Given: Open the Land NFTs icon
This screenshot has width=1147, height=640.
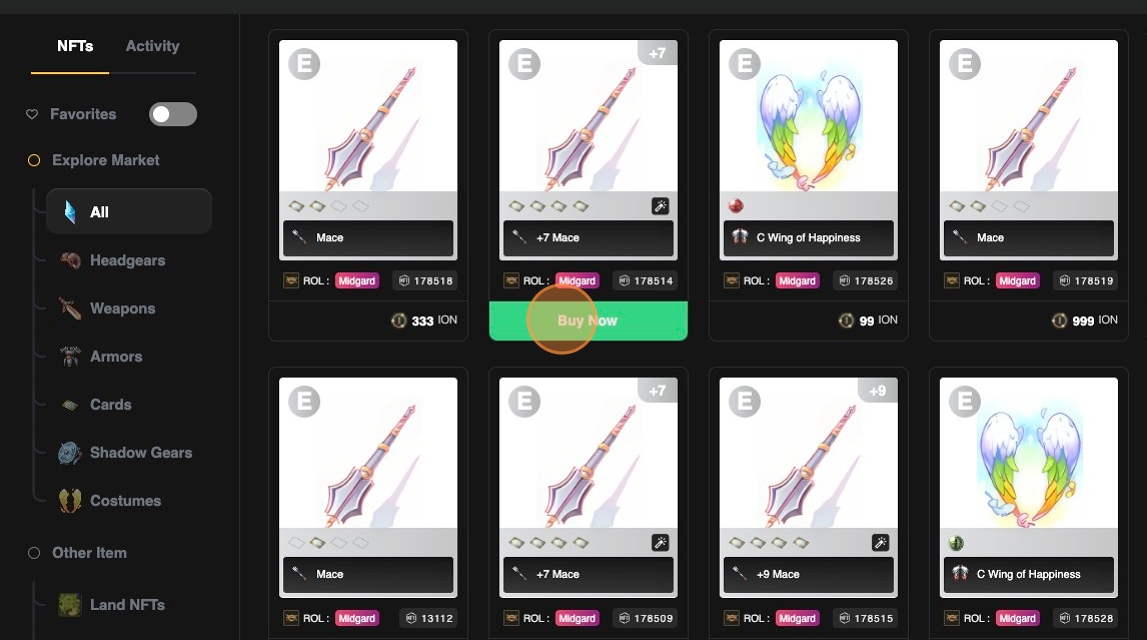Looking at the screenshot, I should point(70,605).
